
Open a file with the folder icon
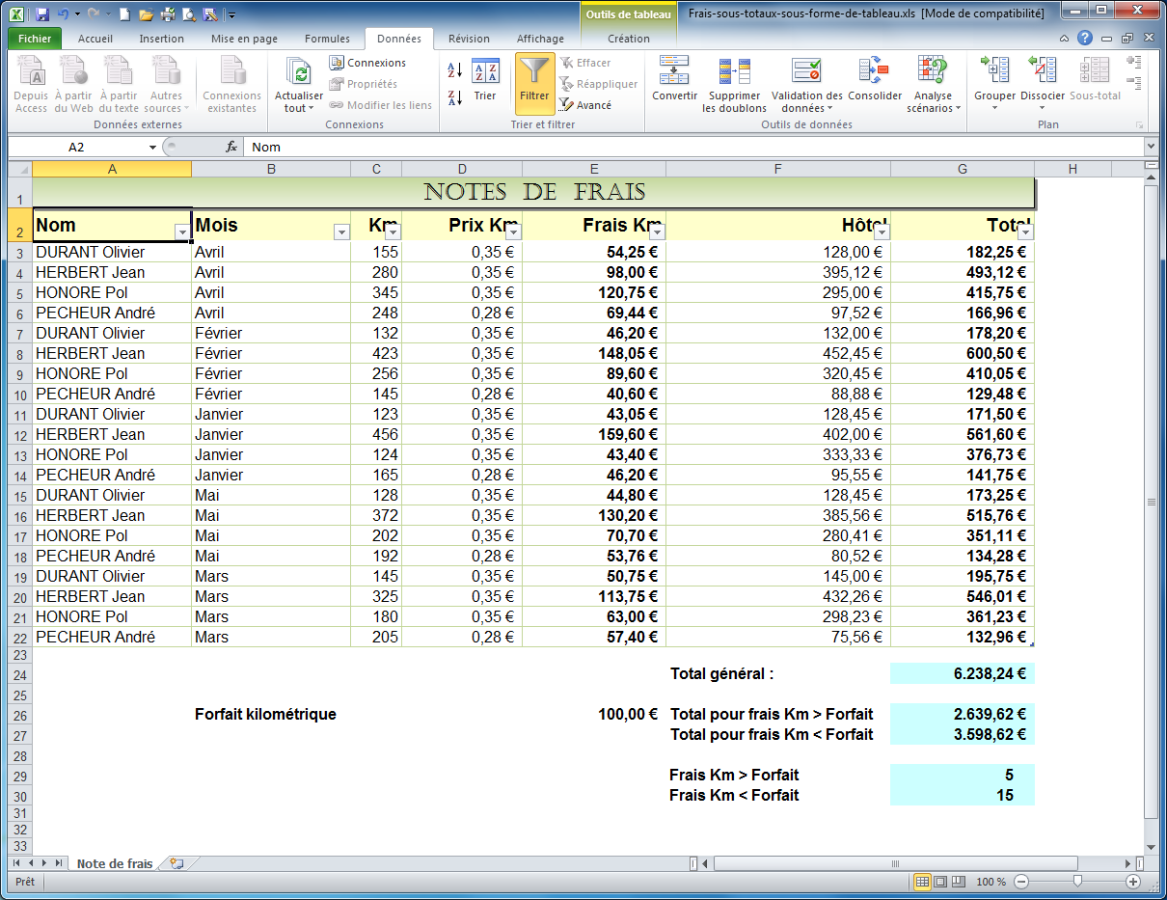click(x=146, y=14)
